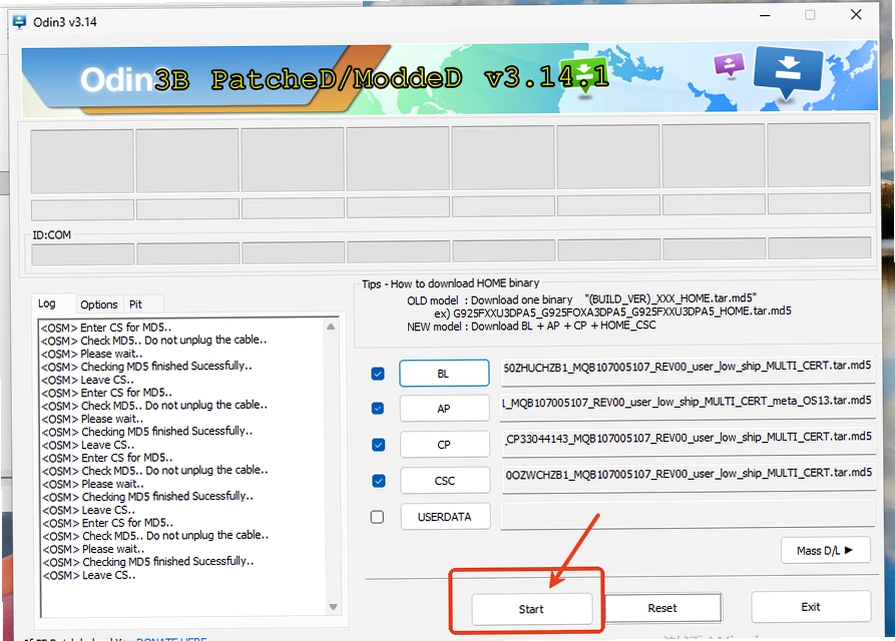
Task: Uncheck the BL file checkbox
Action: click(x=377, y=374)
